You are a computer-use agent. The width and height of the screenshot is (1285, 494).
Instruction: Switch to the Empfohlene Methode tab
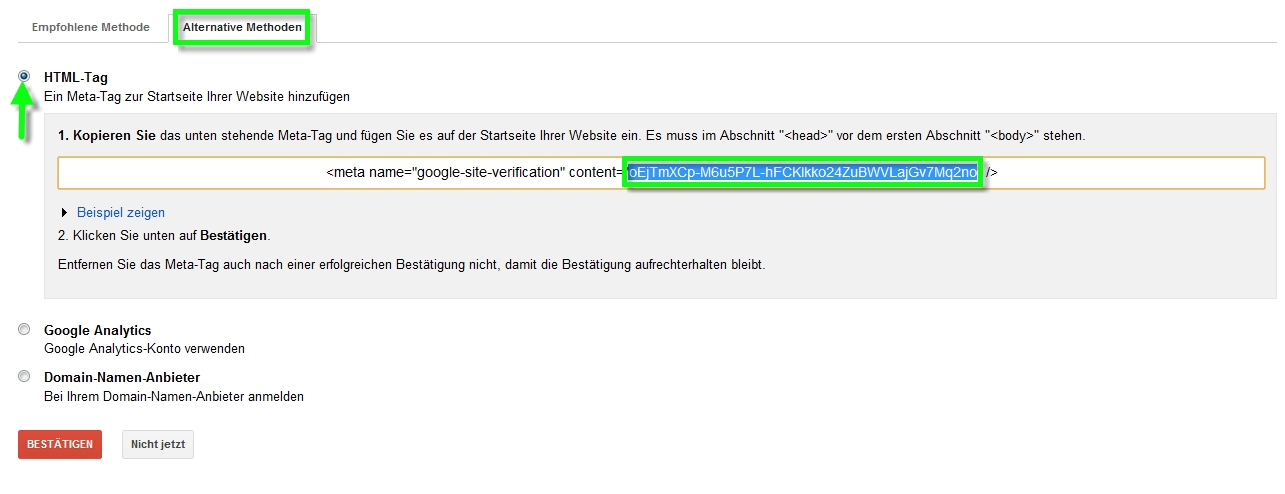coord(91,27)
